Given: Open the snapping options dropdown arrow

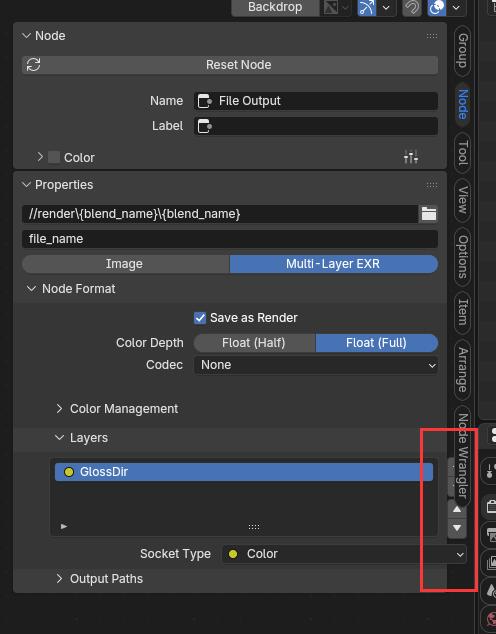Looking at the screenshot, I should [386, 7].
